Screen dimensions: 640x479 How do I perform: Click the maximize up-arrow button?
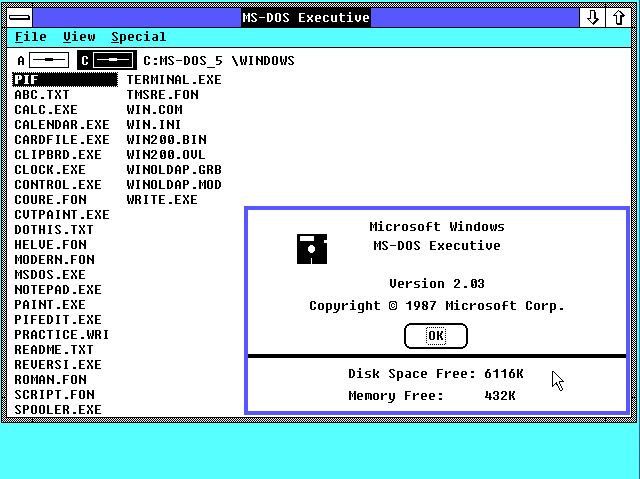tap(619, 18)
